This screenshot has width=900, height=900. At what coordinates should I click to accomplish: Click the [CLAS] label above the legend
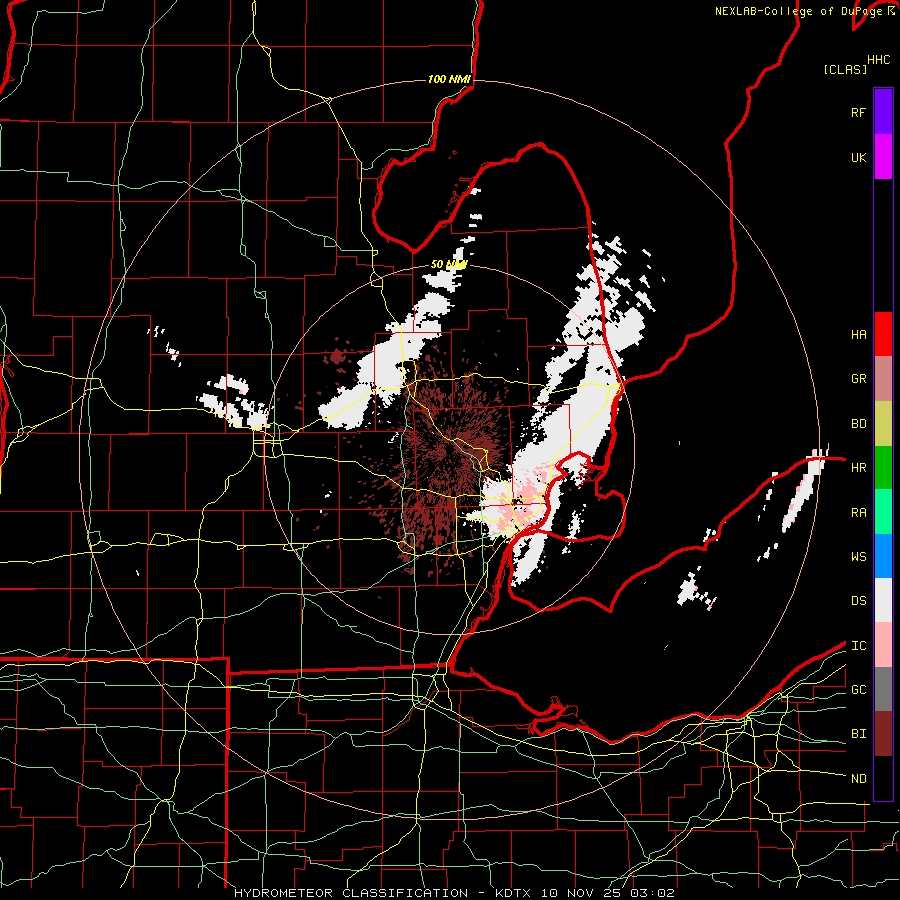coord(844,69)
